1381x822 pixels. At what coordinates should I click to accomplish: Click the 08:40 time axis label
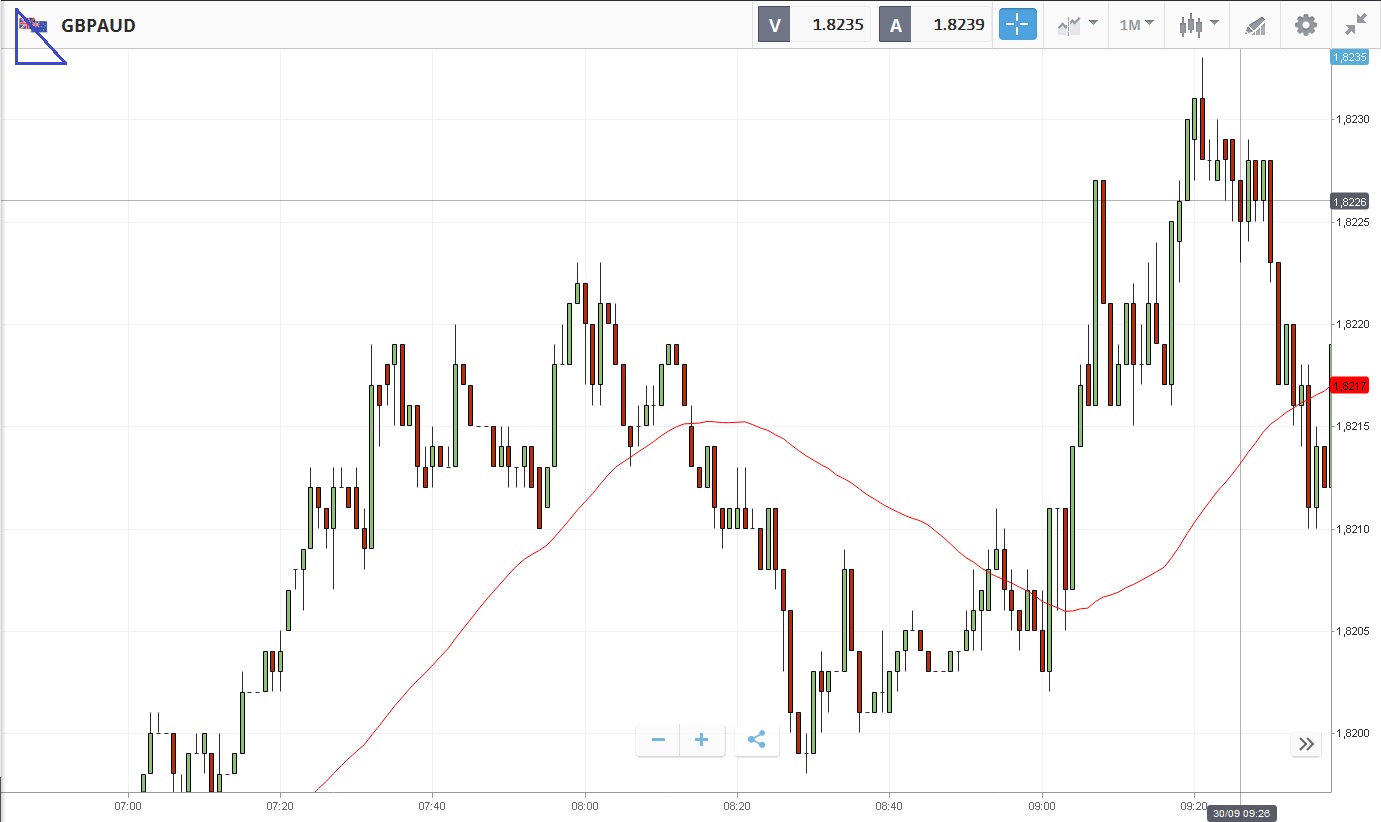889,805
